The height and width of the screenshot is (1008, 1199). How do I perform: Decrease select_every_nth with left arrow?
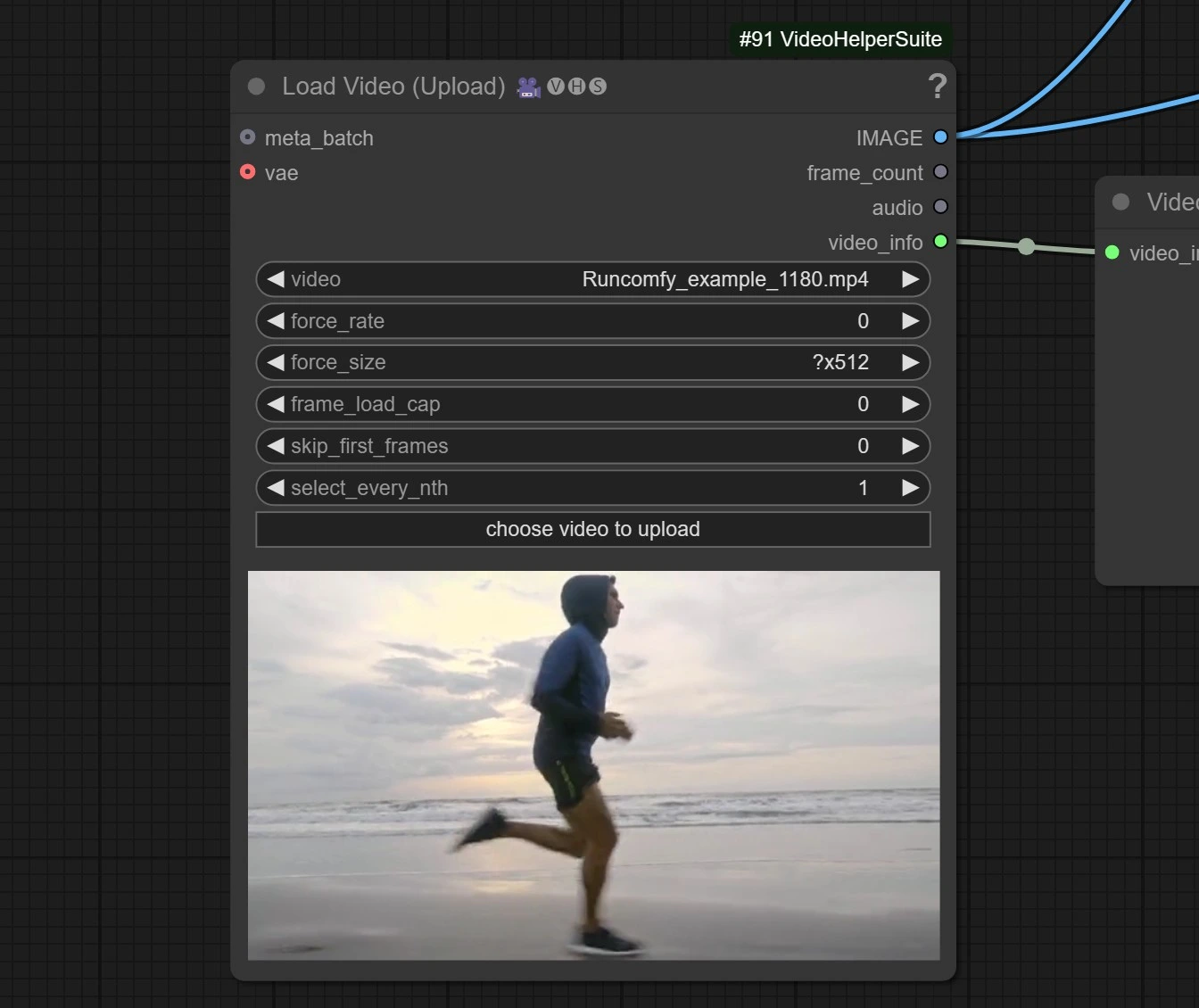point(276,488)
